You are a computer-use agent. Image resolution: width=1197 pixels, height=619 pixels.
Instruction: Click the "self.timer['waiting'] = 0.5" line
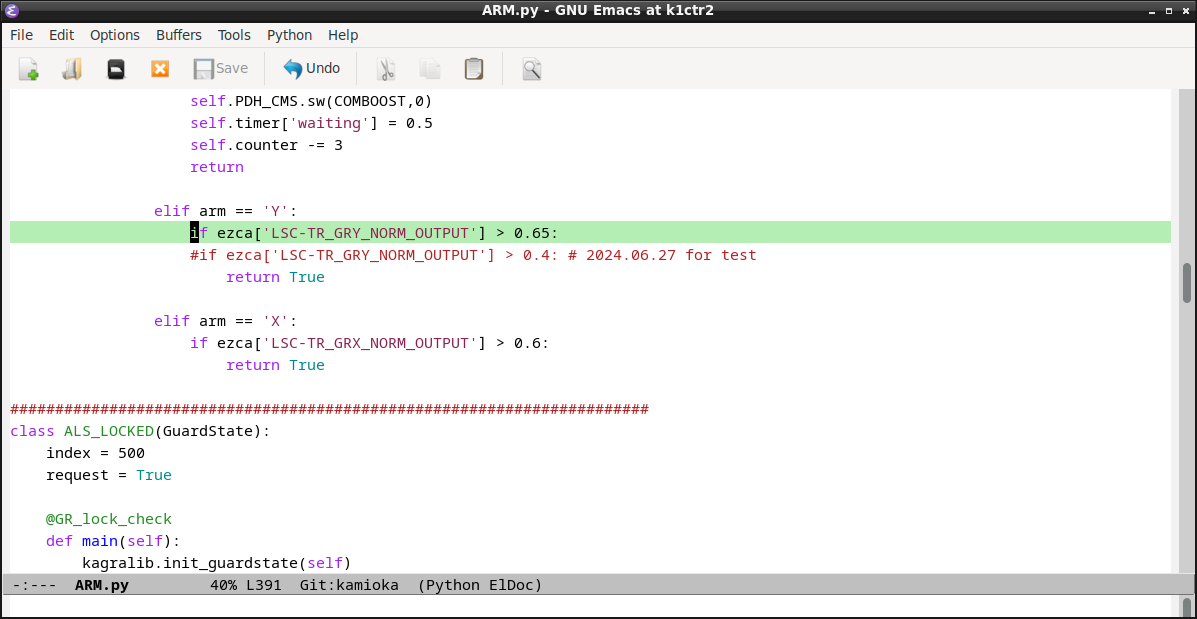(311, 123)
